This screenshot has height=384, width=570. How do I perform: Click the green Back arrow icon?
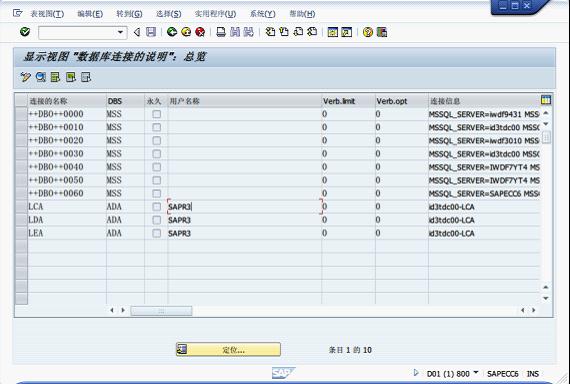(x=172, y=32)
